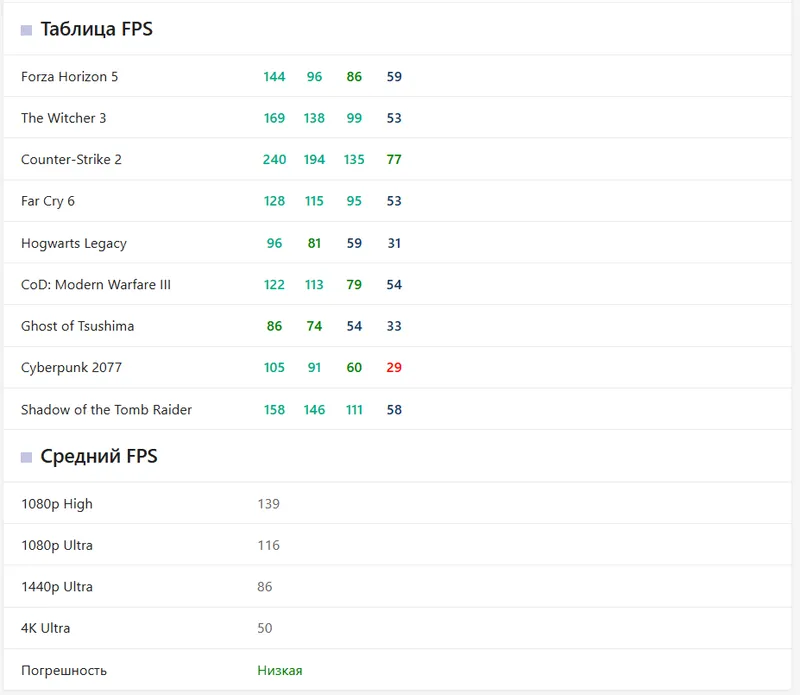800x695 pixels.
Task: Select Far Cry 6 game label
Action: (48, 201)
